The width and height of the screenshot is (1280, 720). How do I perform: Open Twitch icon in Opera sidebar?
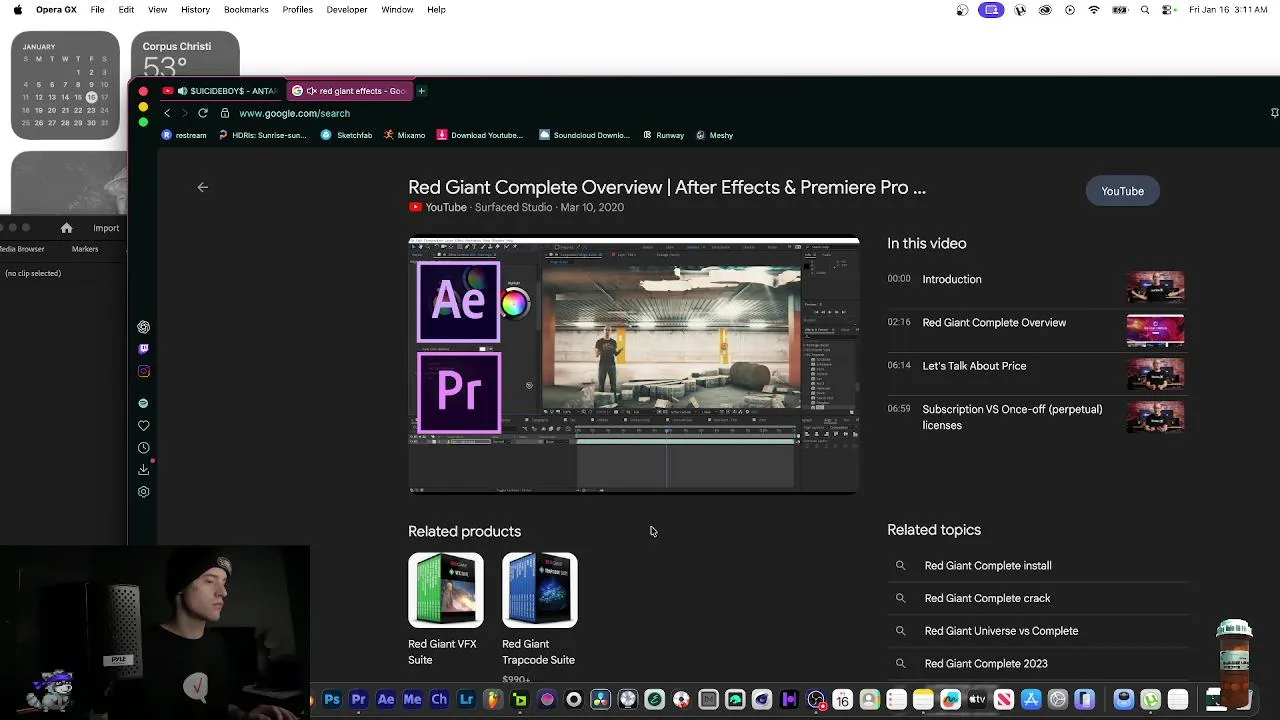tap(143, 349)
